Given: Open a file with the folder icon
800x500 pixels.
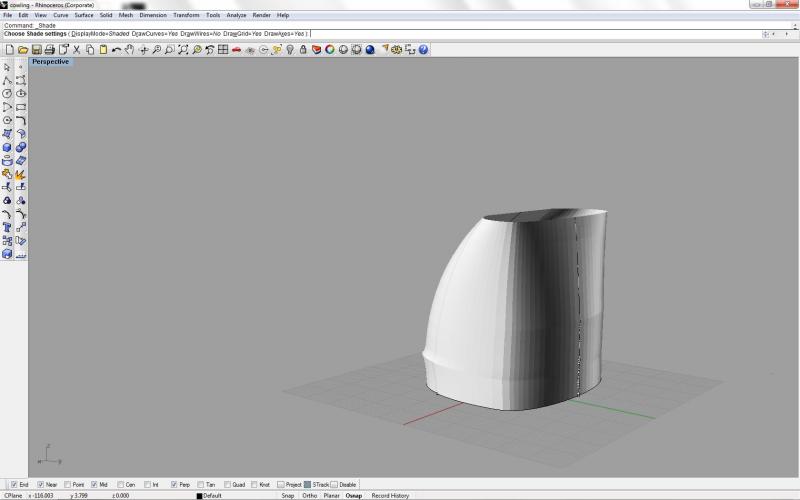Looking at the screenshot, I should click(22, 49).
